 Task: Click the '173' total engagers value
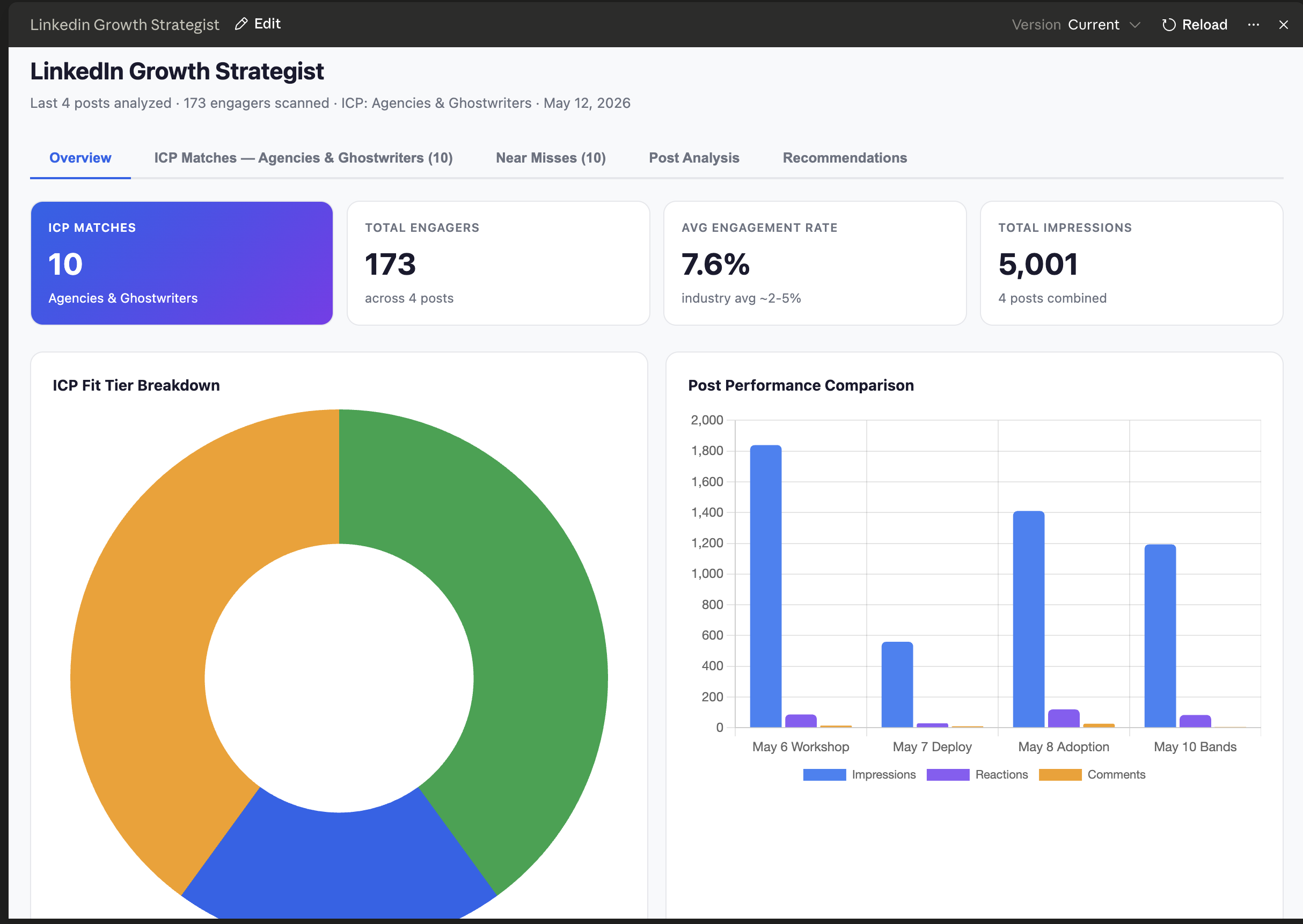(390, 264)
